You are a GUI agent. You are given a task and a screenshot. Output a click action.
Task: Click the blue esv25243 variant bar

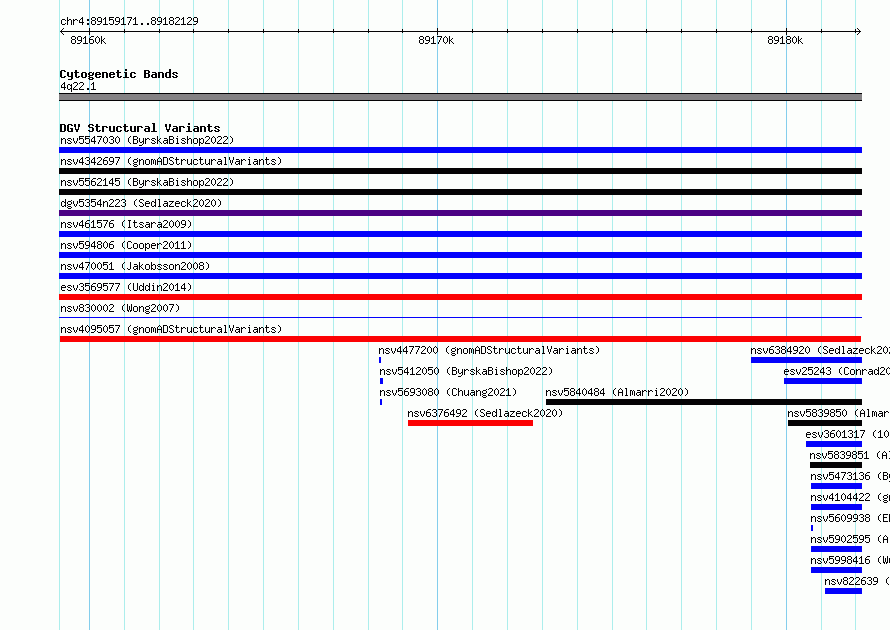tap(823, 381)
